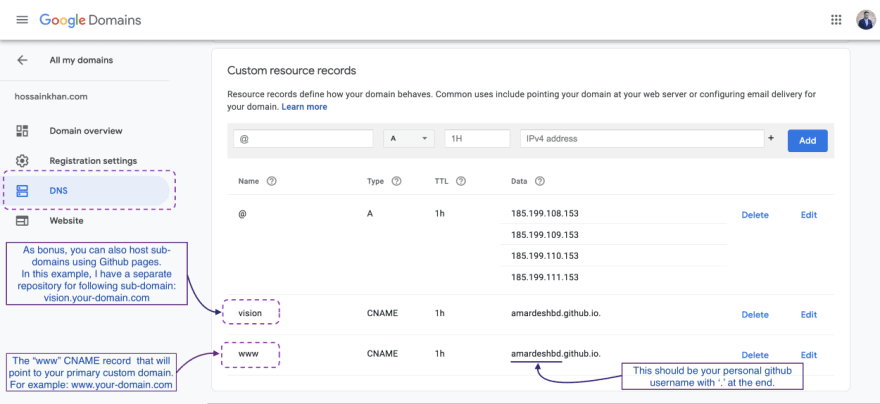Click the 1h TTL in the www row
Screen dimensions: 880x404
439,354
